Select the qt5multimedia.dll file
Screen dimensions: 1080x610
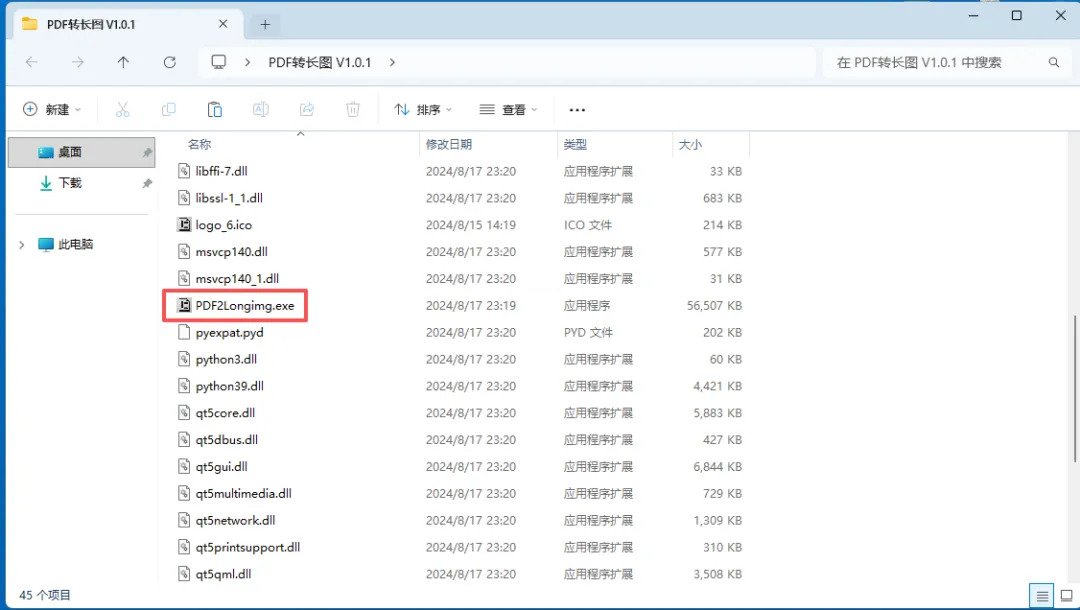point(243,493)
